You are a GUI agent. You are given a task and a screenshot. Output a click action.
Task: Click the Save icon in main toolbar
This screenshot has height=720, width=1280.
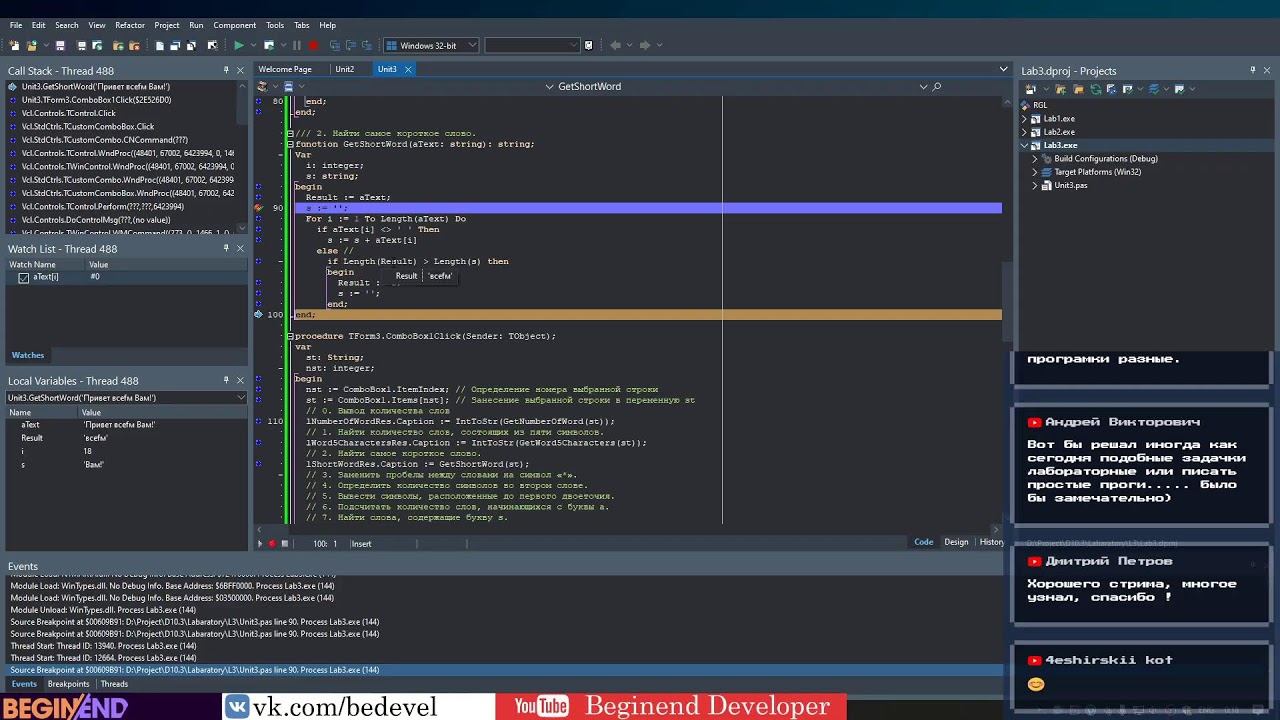[x=60, y=45]
